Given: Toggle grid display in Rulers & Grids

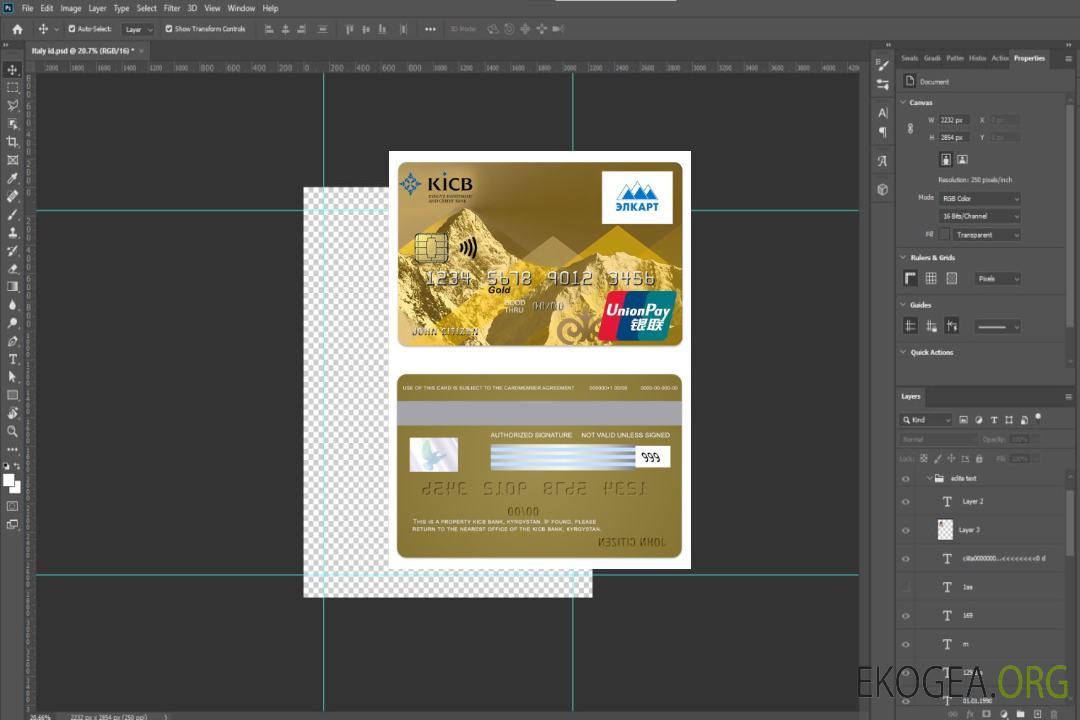Looking at the screenshot, I should point(931,278).
